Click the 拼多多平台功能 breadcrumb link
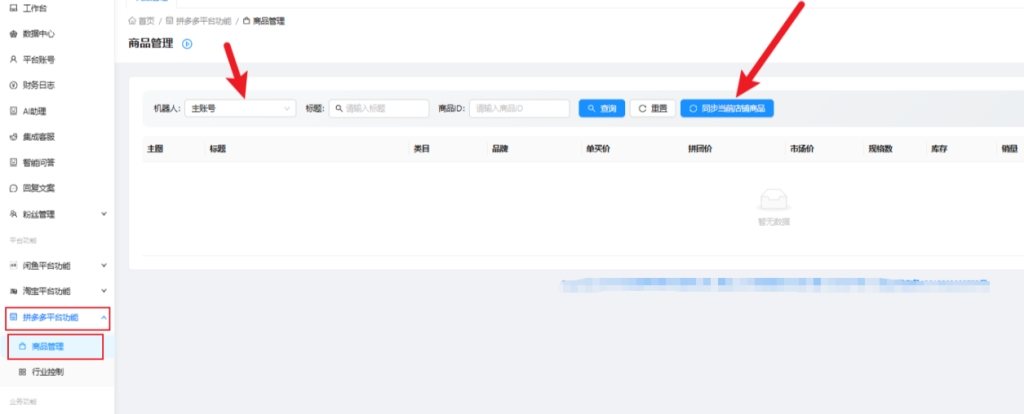The height and width of the screenshot is (414, 1024). pyautogui.click(x=199, y=21)
